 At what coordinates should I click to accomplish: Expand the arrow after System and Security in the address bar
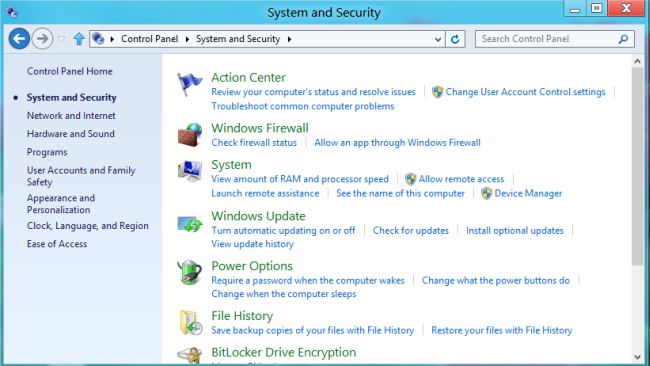click(289, 39)
